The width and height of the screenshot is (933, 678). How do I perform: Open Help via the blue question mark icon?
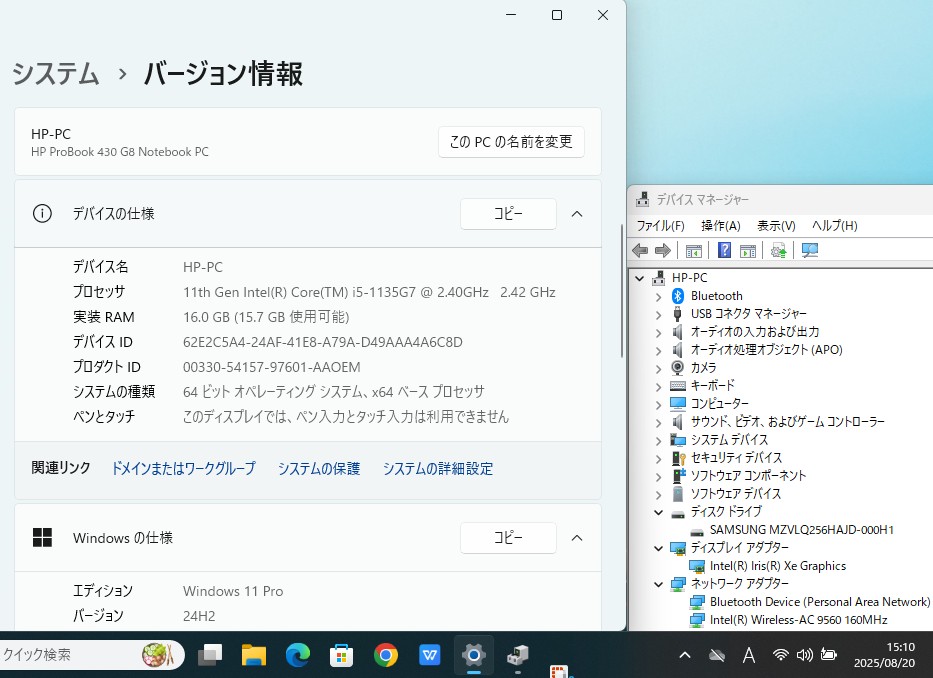(x=724, y=250)
